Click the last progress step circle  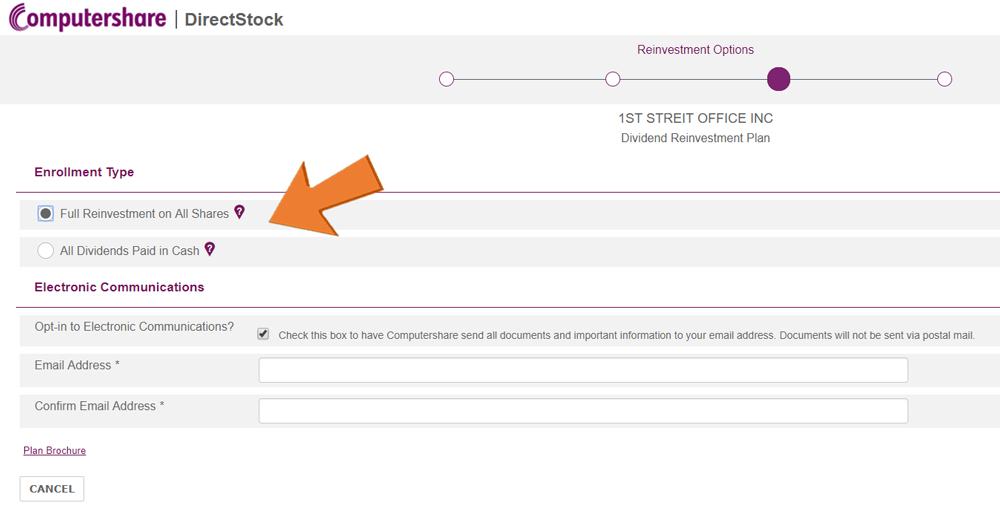pyautogui.click(x=945, y=79)
